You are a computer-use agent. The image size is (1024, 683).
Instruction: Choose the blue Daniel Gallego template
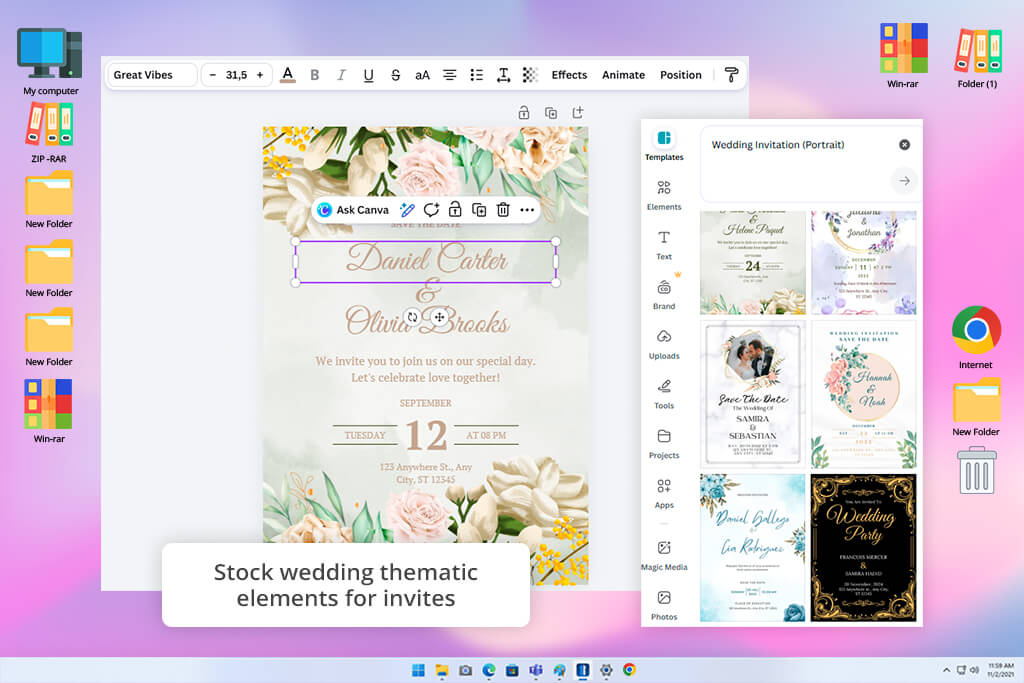753,548
